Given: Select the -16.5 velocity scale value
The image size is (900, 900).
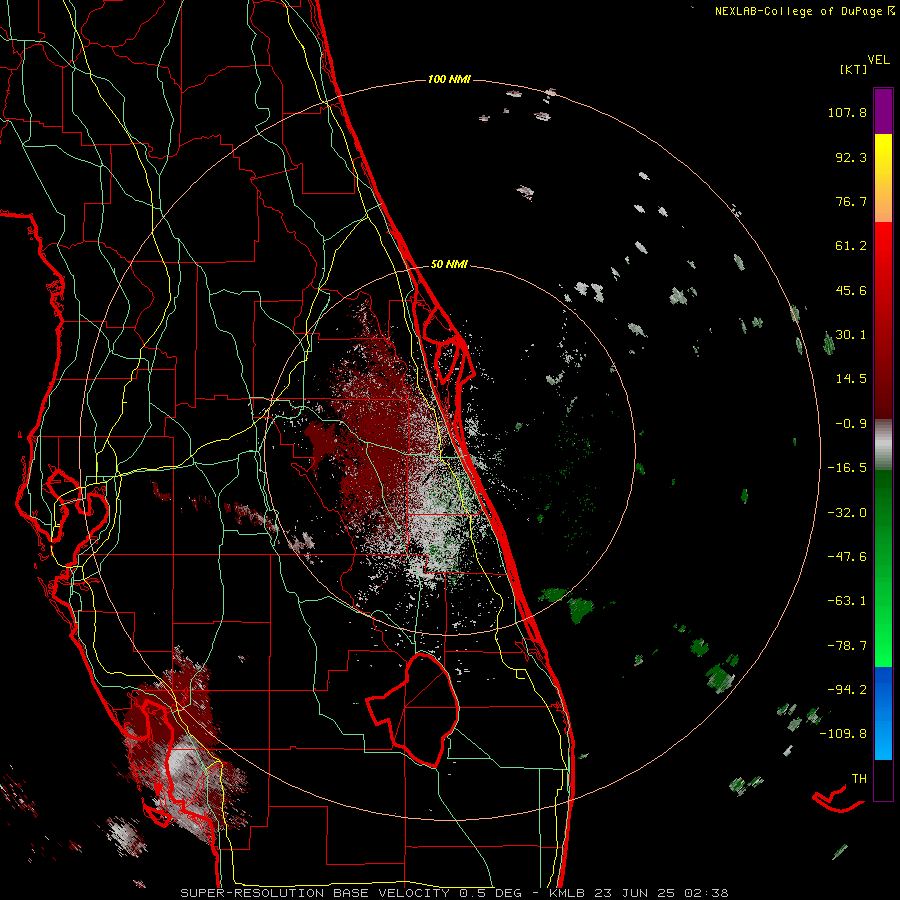Looking at the screenshot, I should click(x=847, y=468).
